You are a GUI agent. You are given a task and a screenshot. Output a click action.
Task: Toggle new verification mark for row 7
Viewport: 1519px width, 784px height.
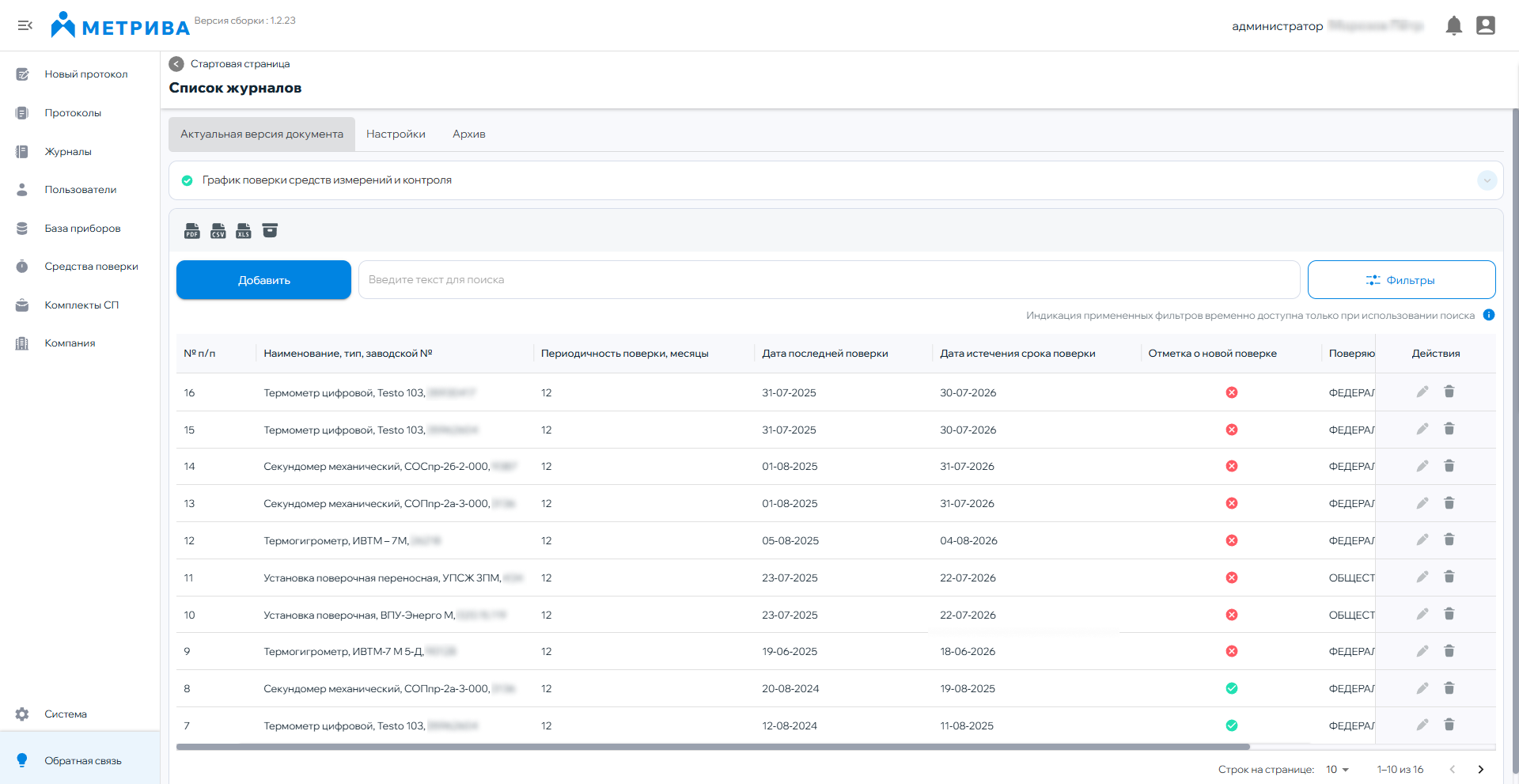1231,725
